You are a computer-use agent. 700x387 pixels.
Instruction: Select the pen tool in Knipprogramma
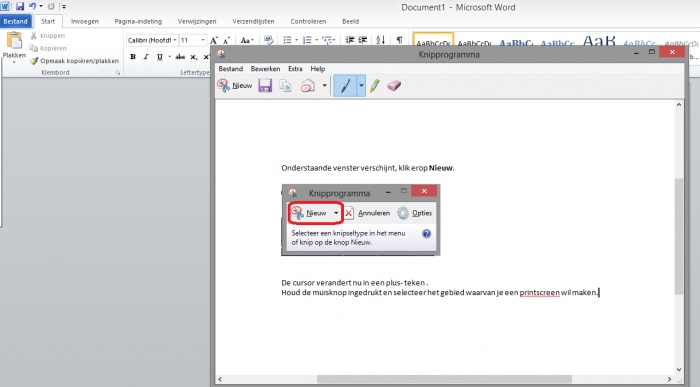(x=345, y=85)
